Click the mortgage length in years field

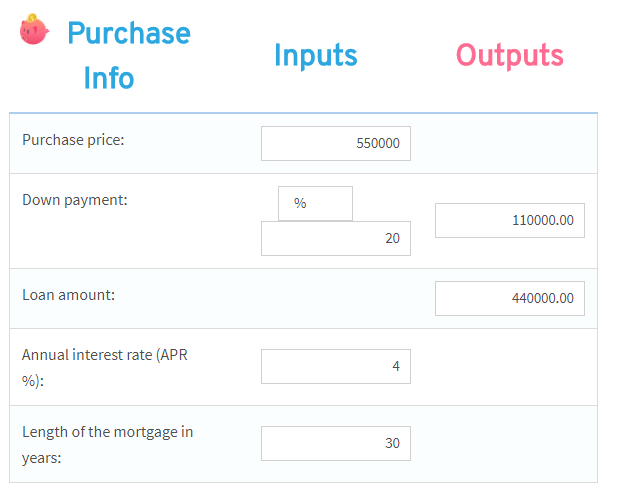(336, 444)
